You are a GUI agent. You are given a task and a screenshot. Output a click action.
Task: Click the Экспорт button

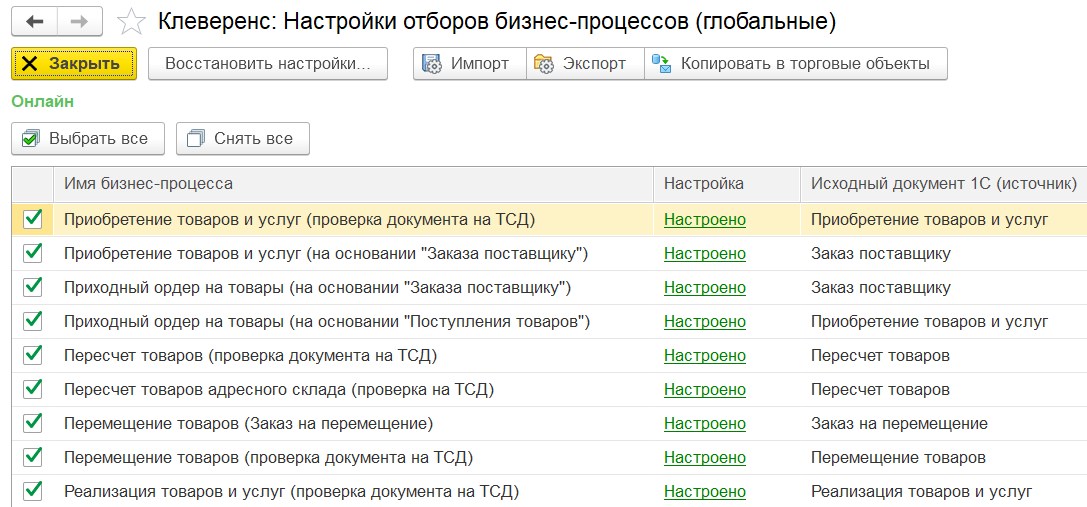click(x=585, y=64)
